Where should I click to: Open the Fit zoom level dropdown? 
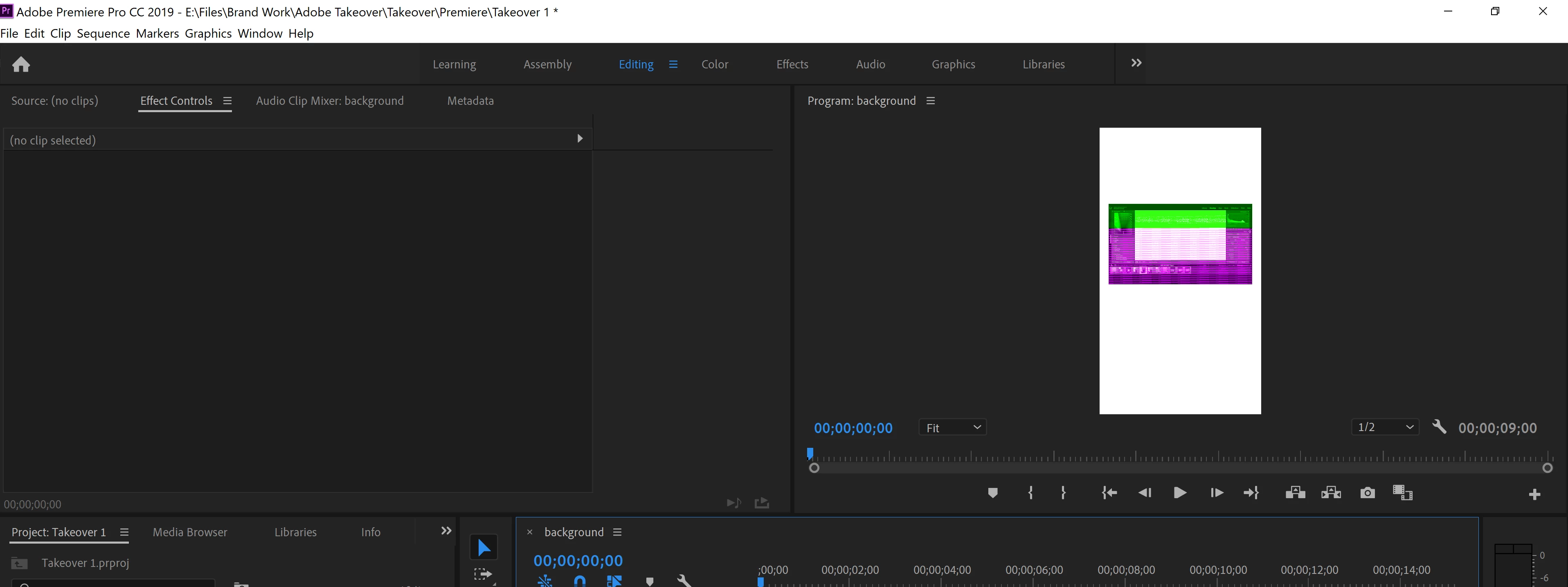953,427
